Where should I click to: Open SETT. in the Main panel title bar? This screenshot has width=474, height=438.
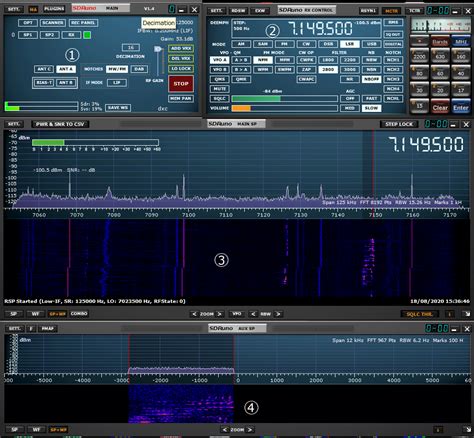tap(14, 9)
